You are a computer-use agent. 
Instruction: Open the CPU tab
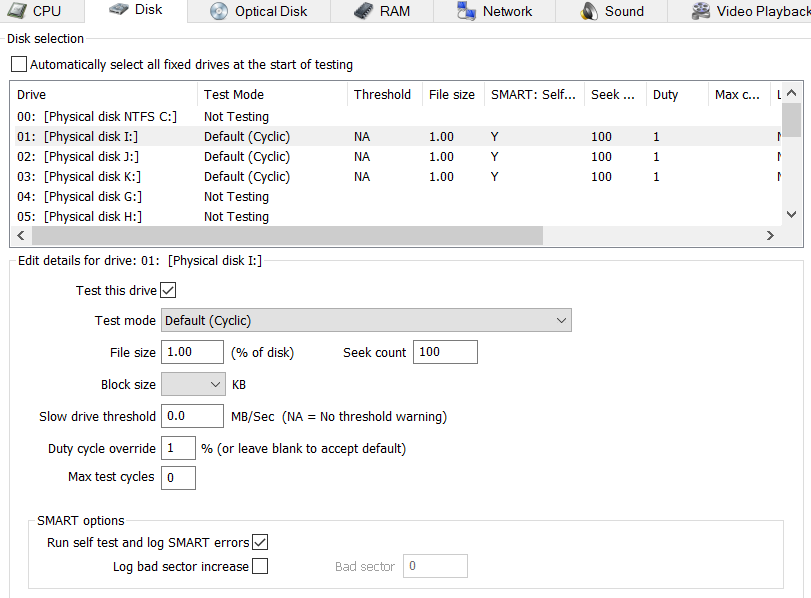41,11
